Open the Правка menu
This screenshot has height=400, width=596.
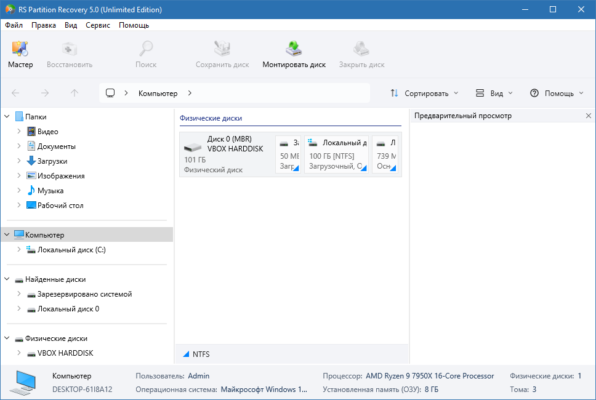[x=44, y=25]
